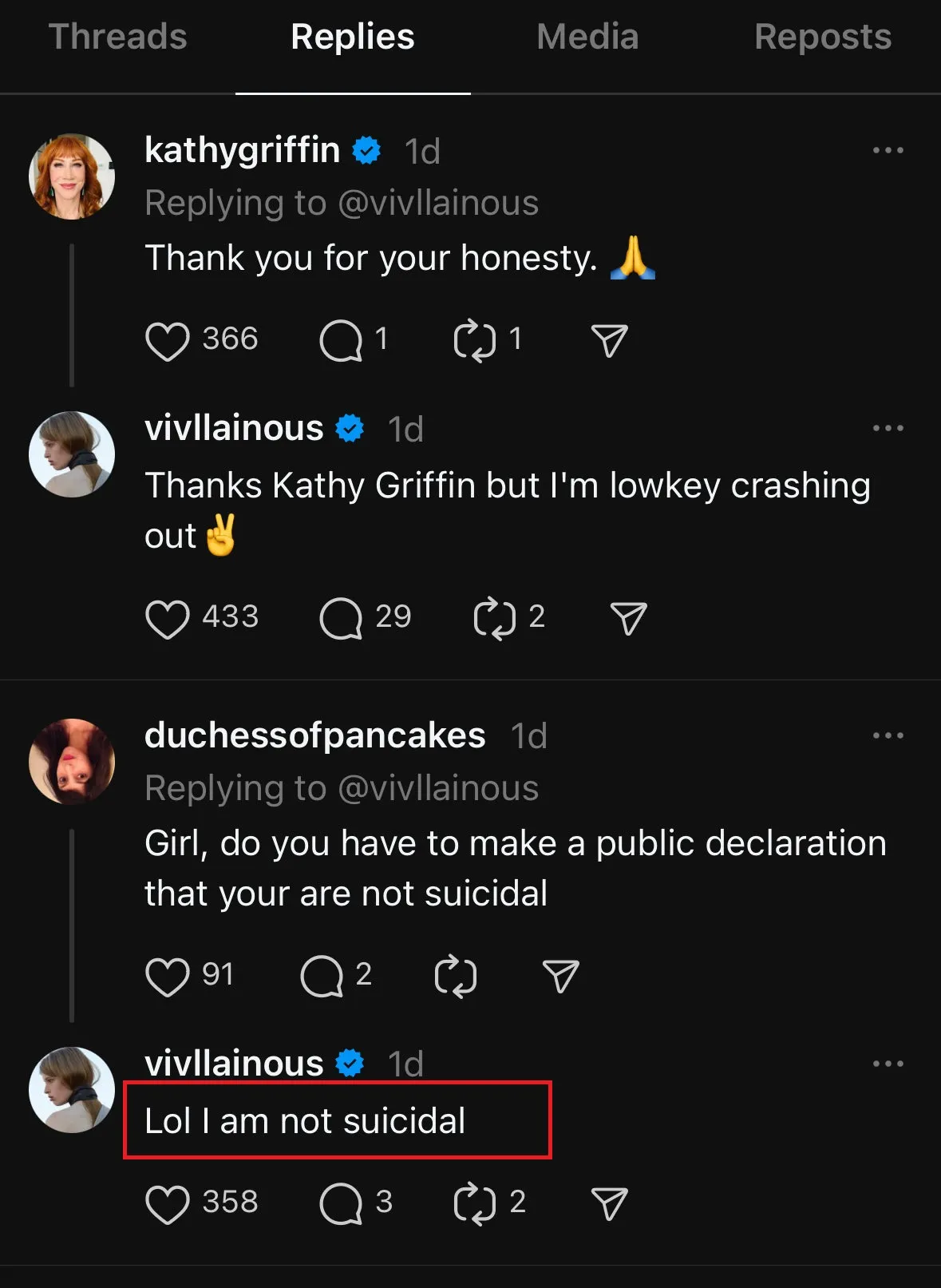This screenshot has height=1288, width=941.
Task: Open the Reposts tab
Action: [x=823, y=38]
